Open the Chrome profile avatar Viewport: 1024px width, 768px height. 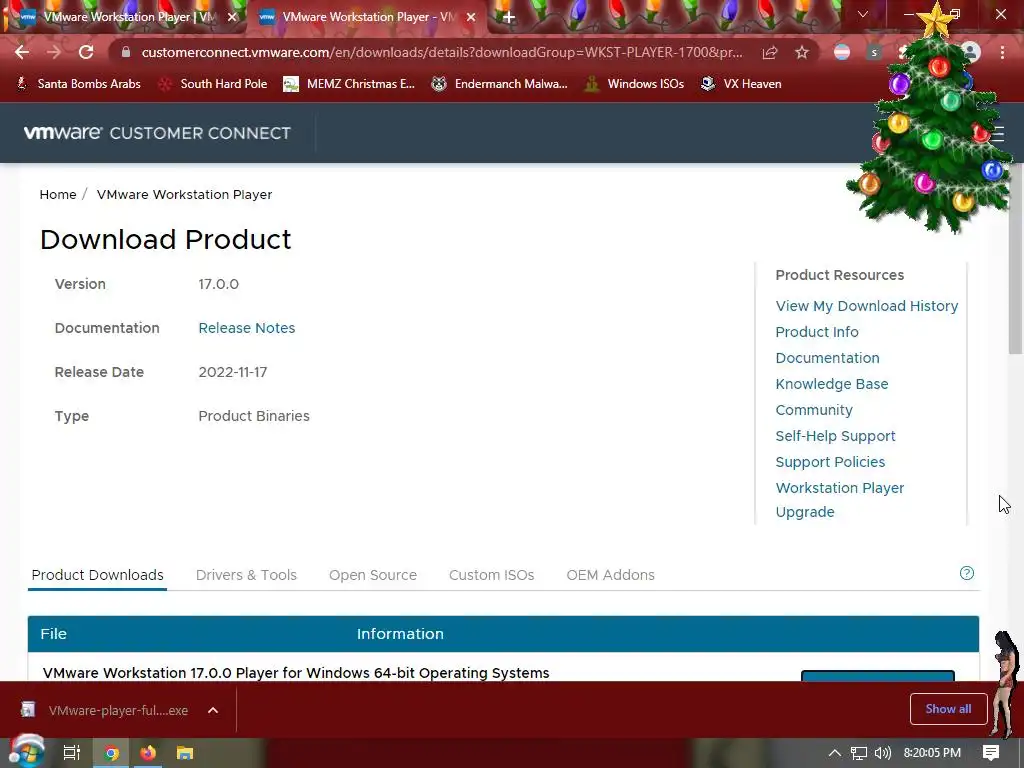tap(971, 52)
